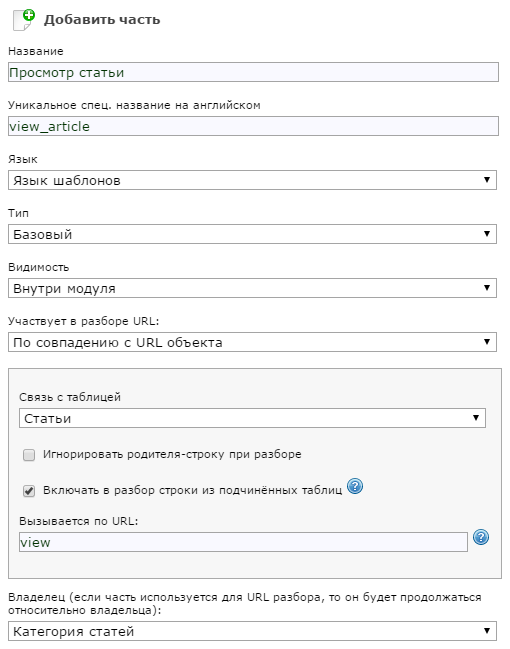This screenshot has height=649, width=510.
Task: Expand 'Участвует в разборе URL' dropdown
Action: [252, 342]
